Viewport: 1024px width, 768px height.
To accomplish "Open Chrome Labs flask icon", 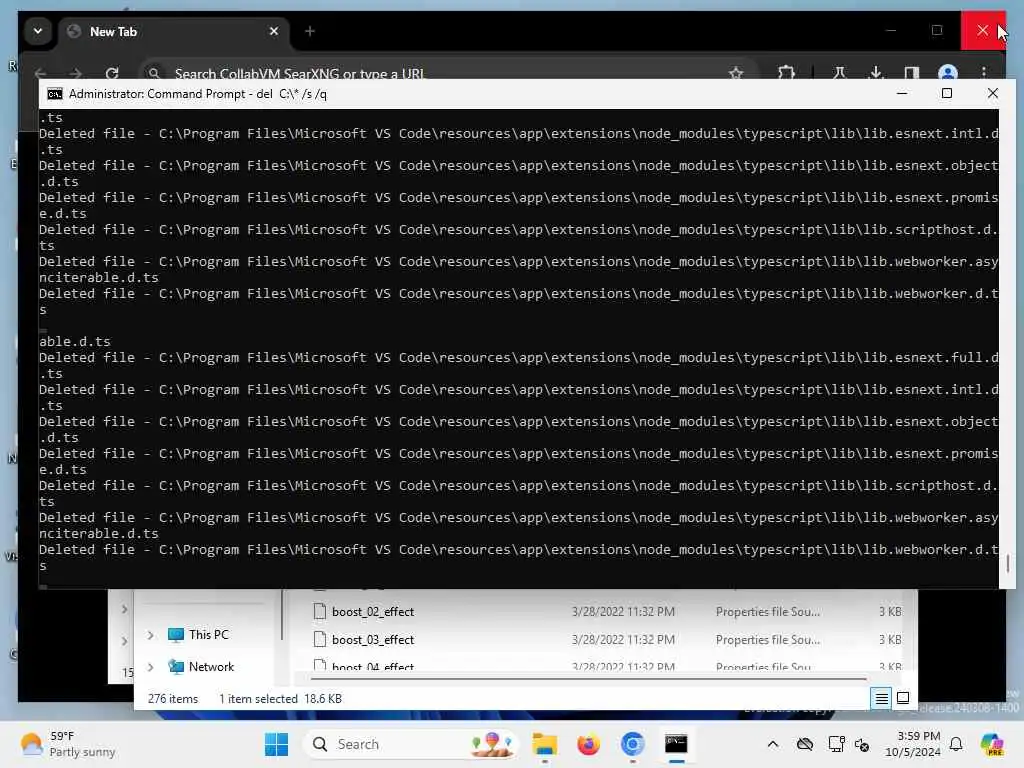I will (840, 72).
